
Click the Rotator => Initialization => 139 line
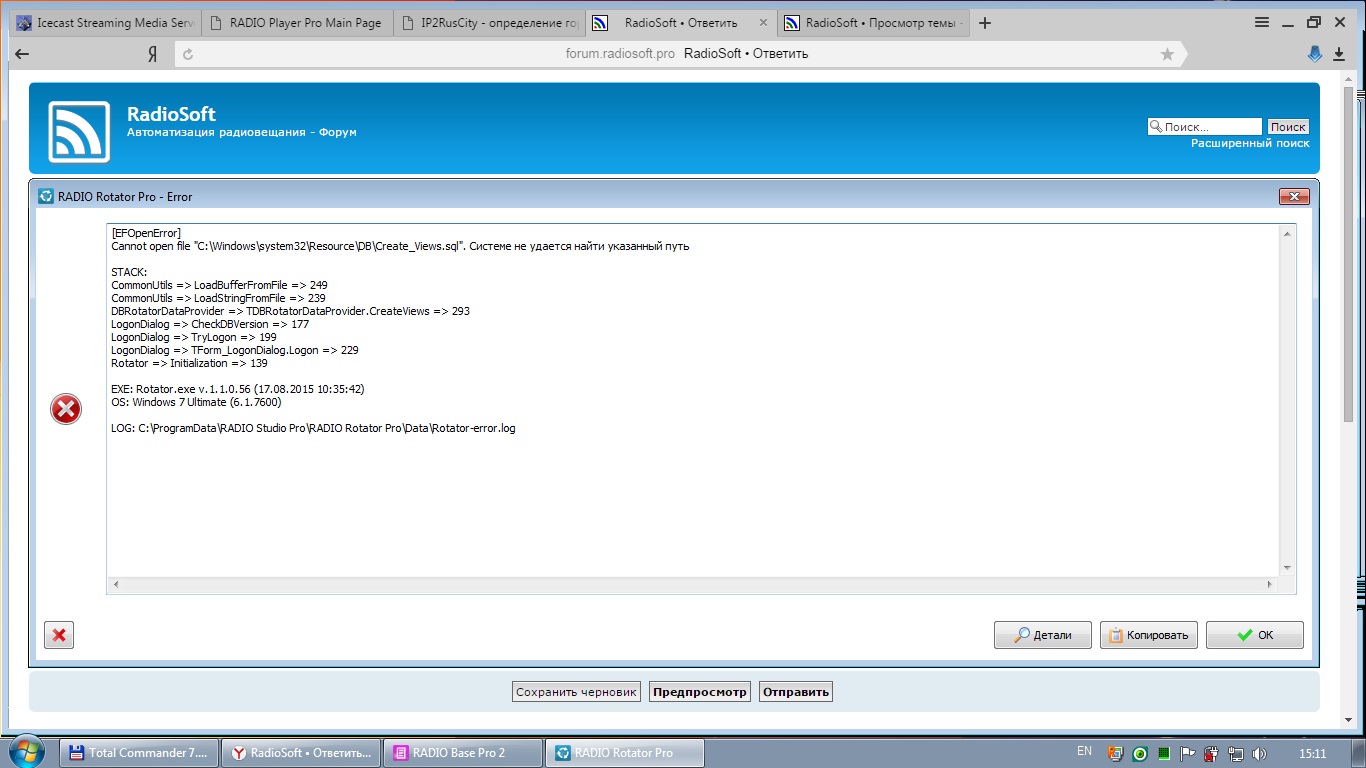189,363
